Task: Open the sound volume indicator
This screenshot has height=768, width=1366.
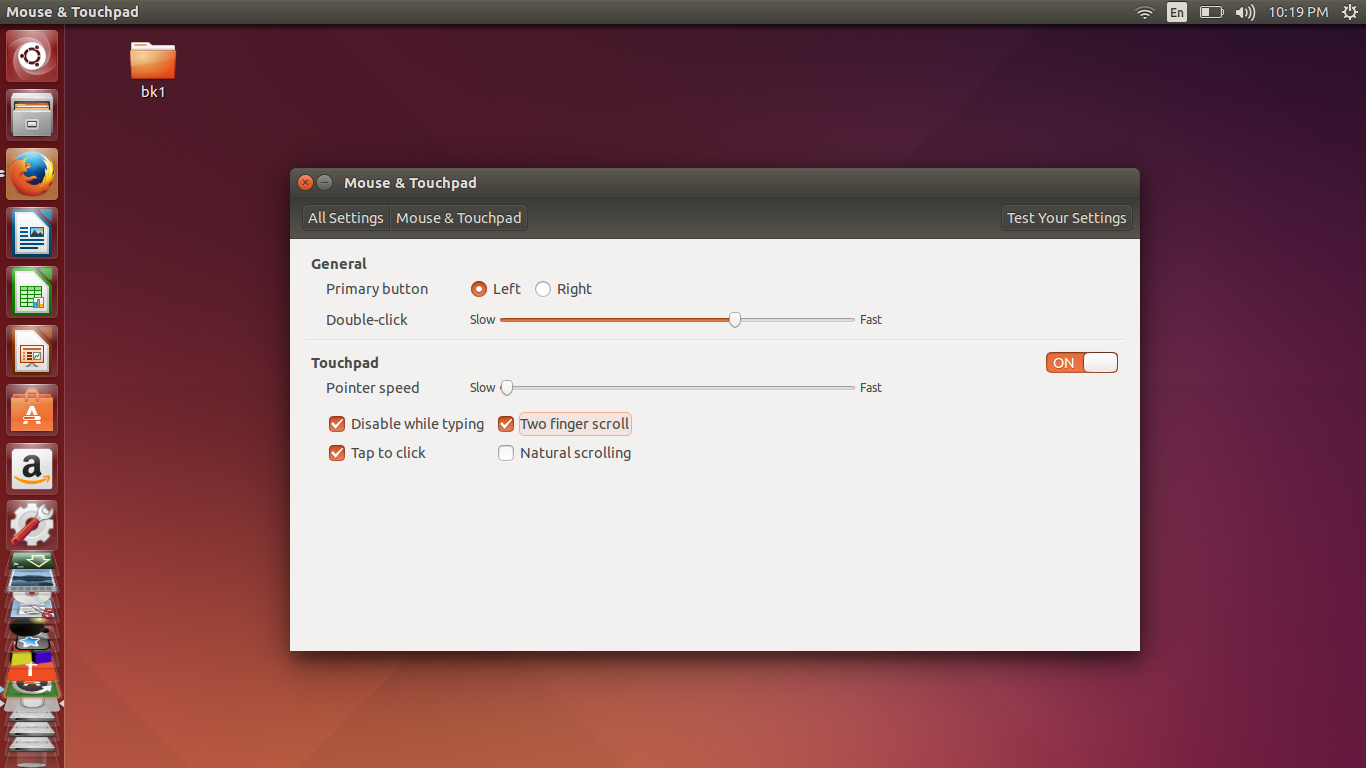Action: (x=1245, y=12)
